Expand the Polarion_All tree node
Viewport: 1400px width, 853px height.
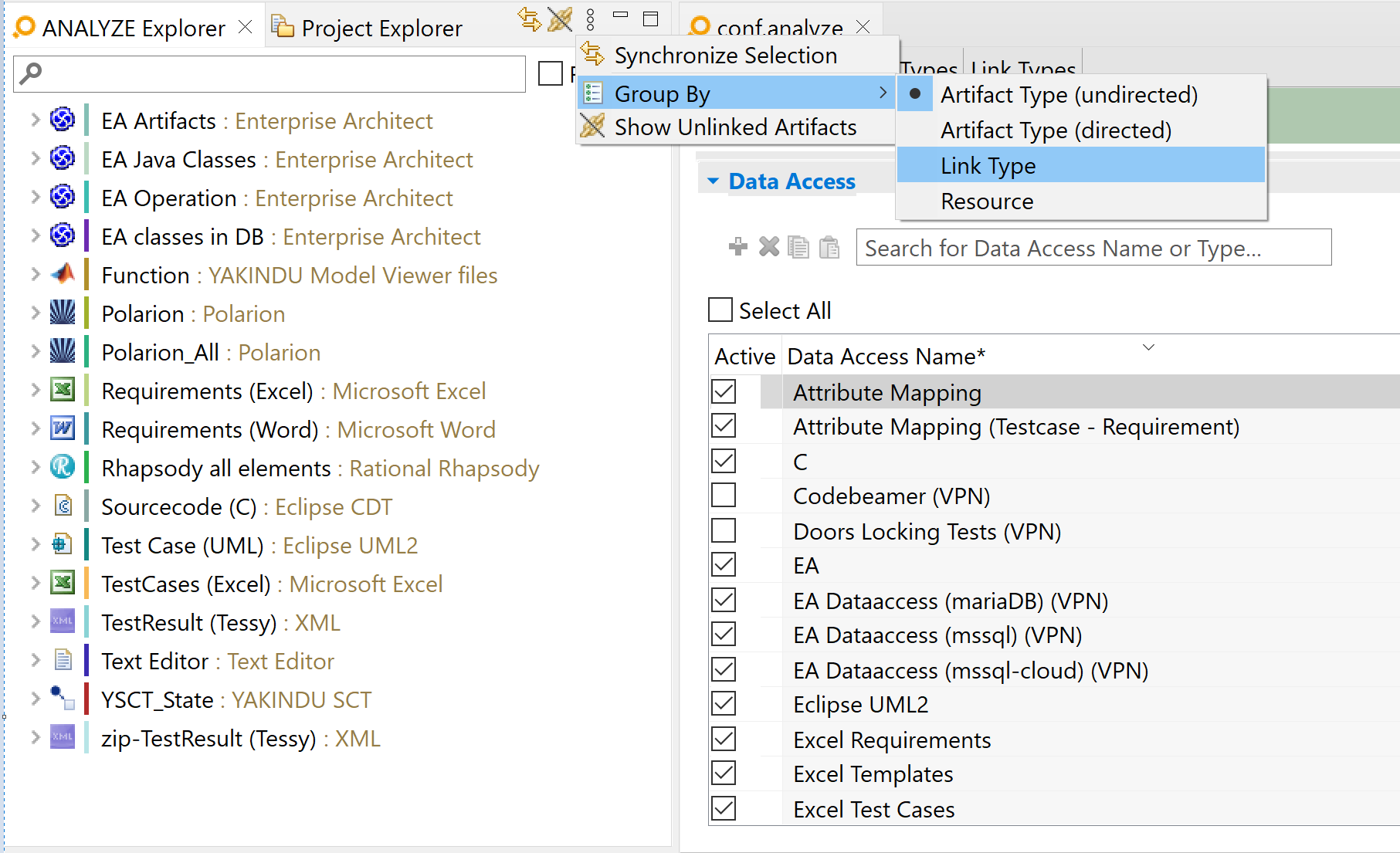pos(35,351)
